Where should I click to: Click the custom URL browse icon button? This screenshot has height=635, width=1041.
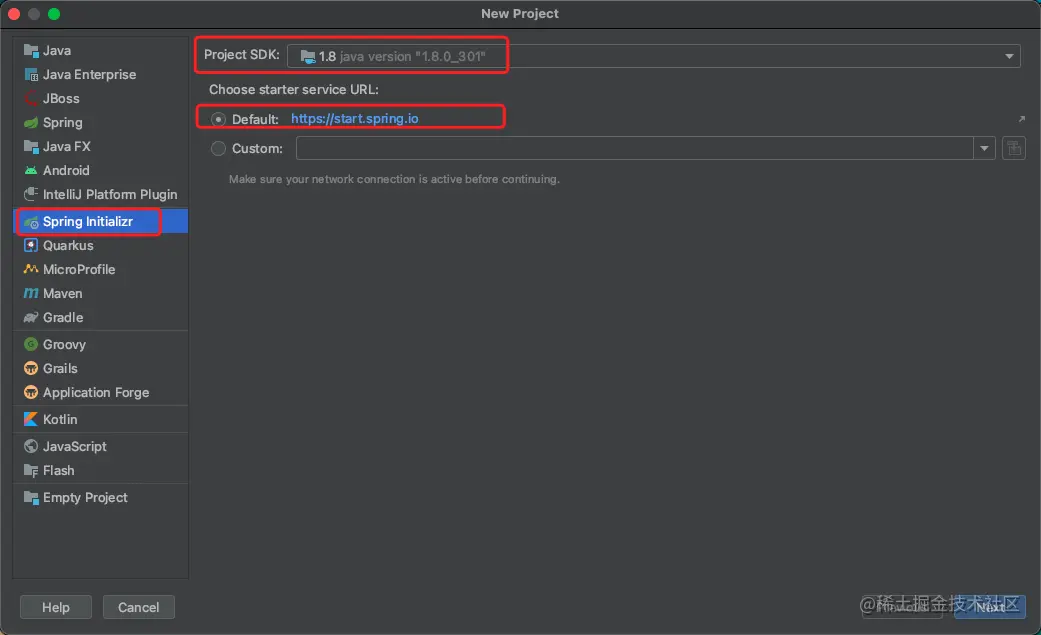coord(1014,148)
